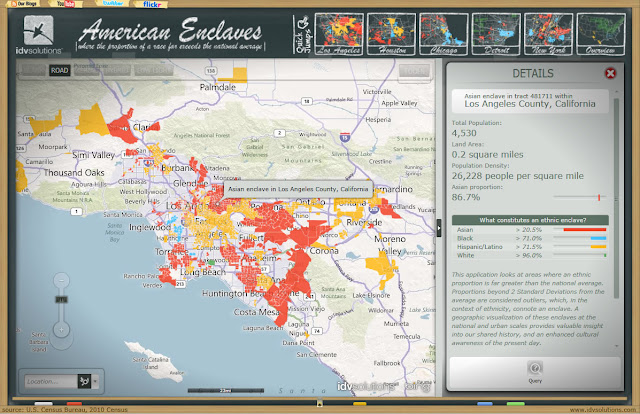Click the yellow chalk in the tray

[x=360, y=404]
